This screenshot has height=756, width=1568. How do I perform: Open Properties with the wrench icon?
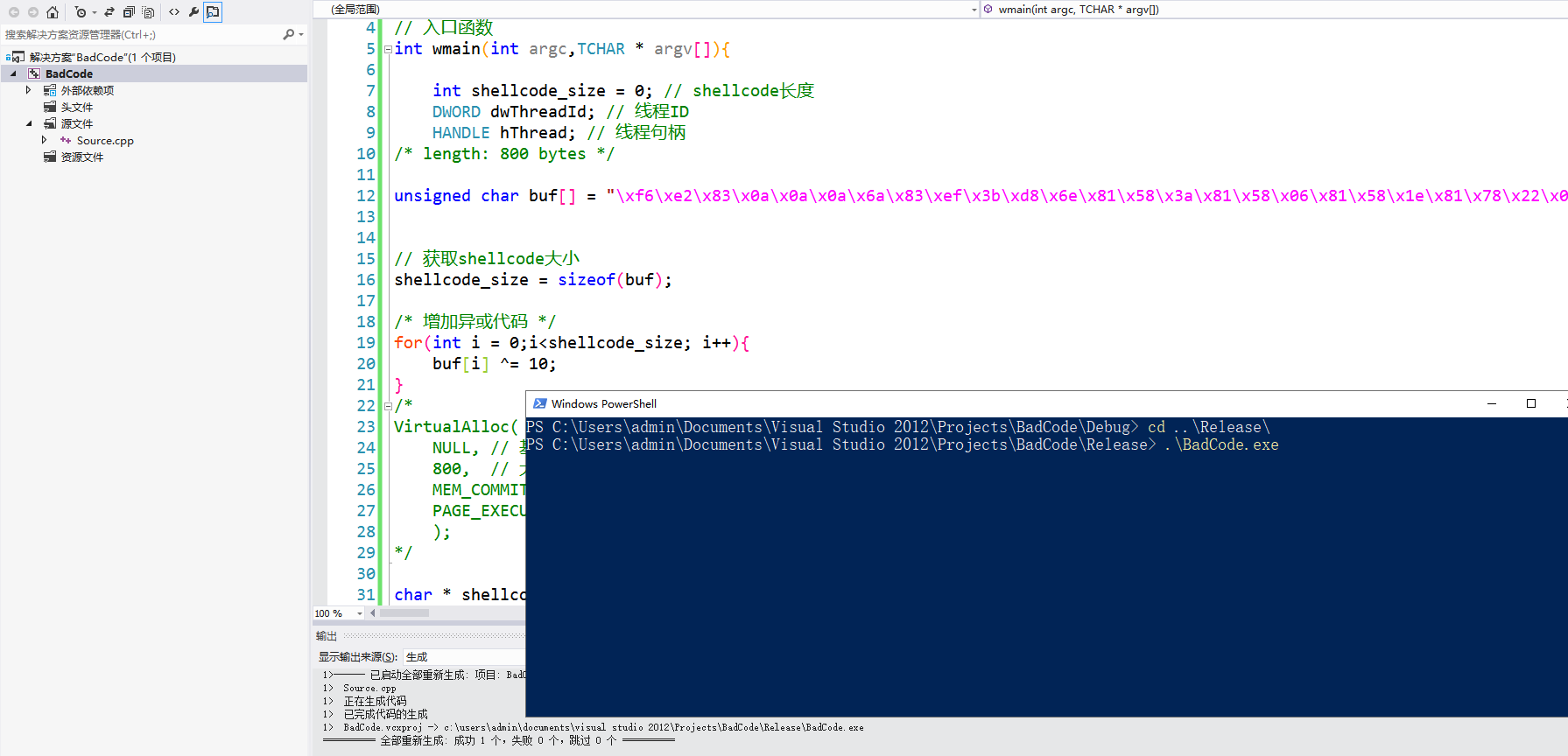[x=193, y=12]
